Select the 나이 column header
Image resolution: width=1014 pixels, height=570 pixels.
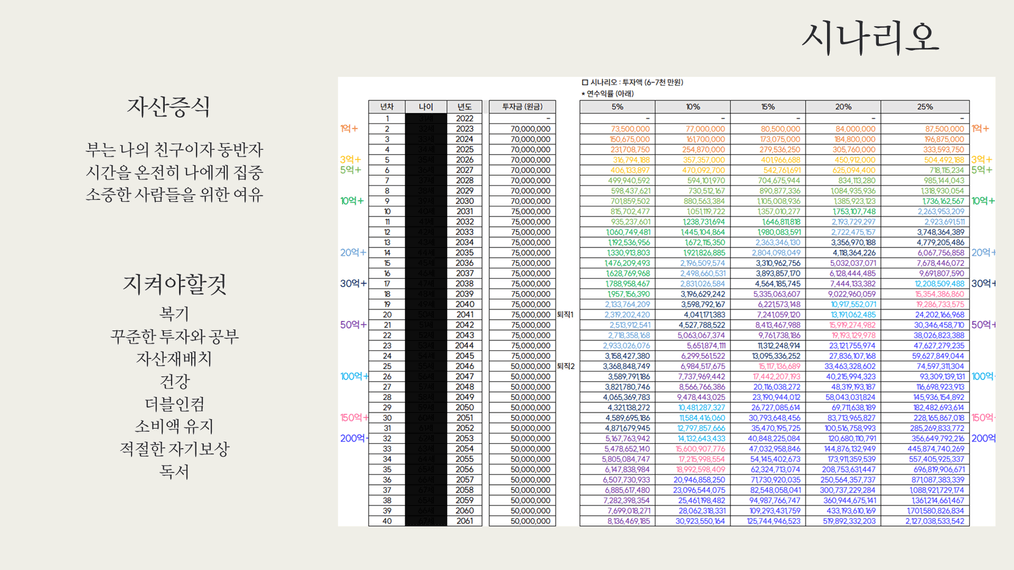(426, 107)
